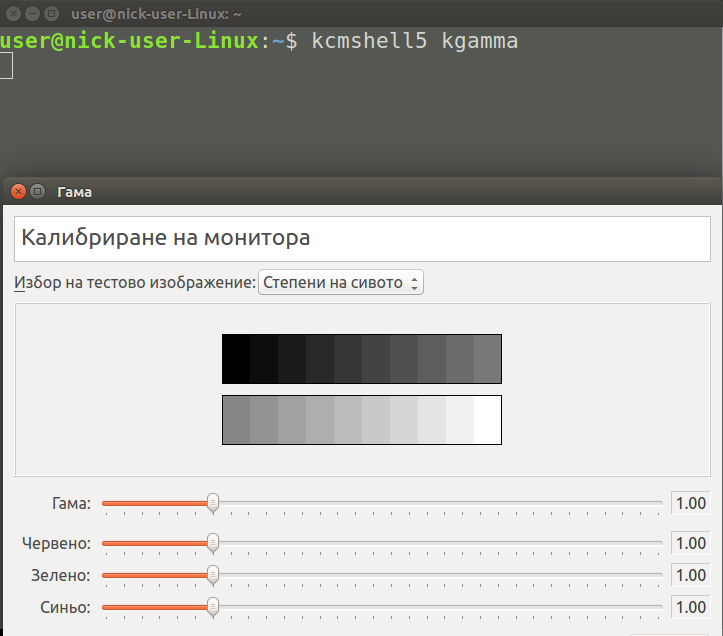Adjust the Зелено slider handle
Screen dimensions: 723x636
pos(213,575)
